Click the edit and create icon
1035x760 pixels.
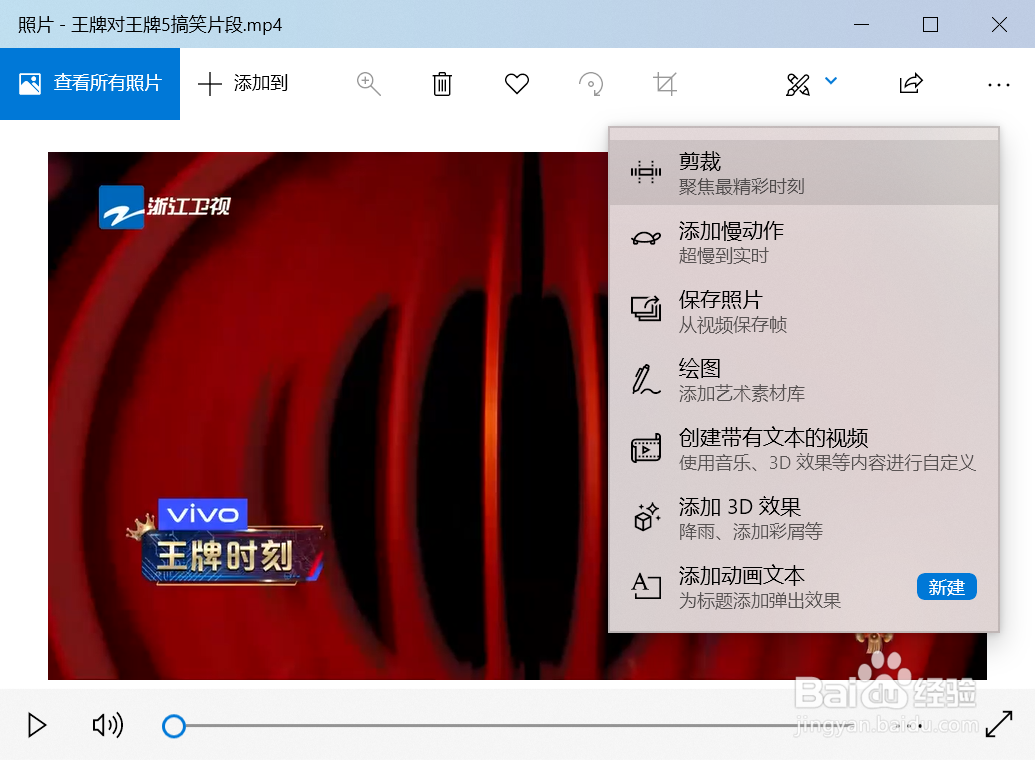pyautogui.click(x=797, y=84)
